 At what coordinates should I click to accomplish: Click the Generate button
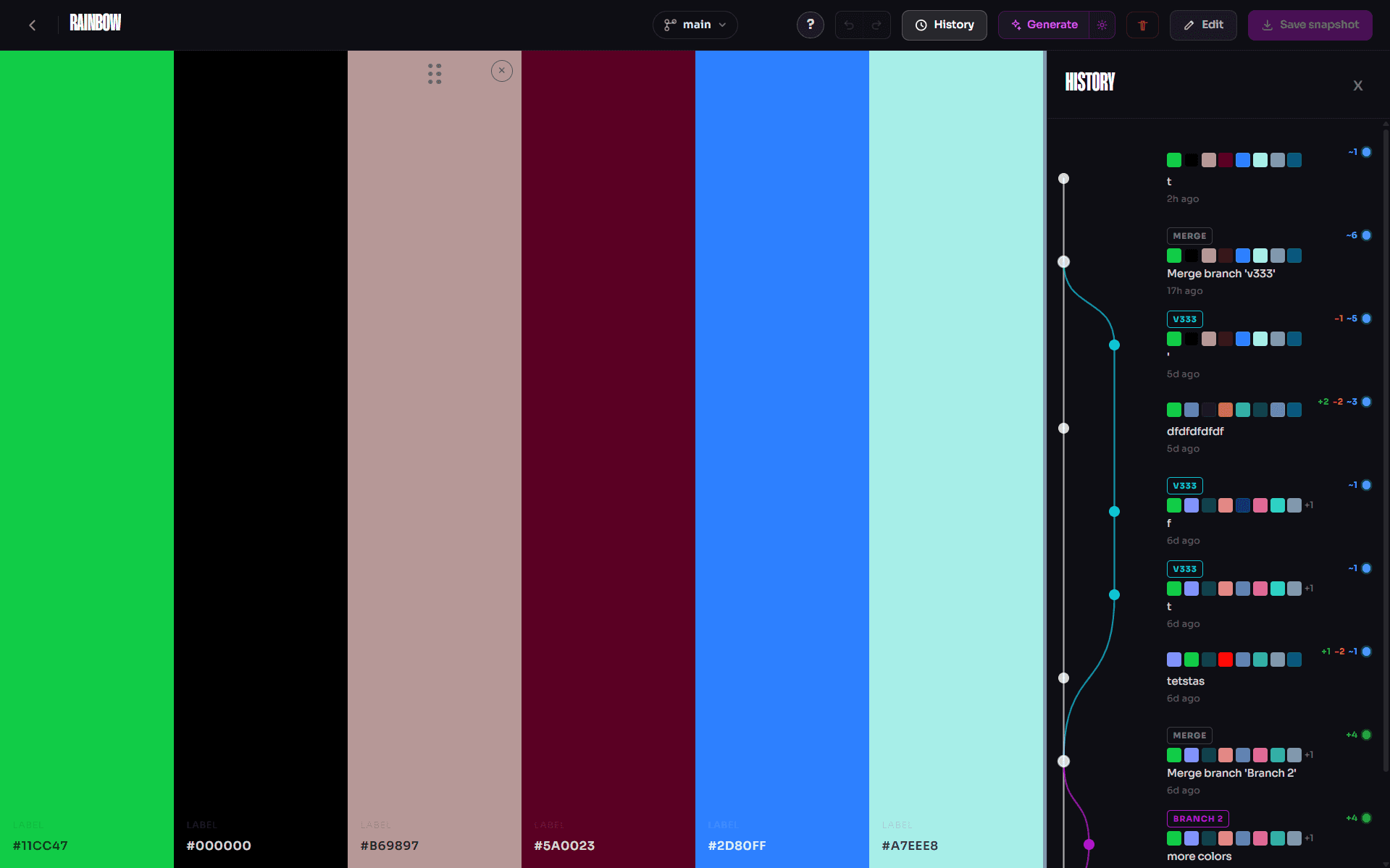pos(1044,25)
